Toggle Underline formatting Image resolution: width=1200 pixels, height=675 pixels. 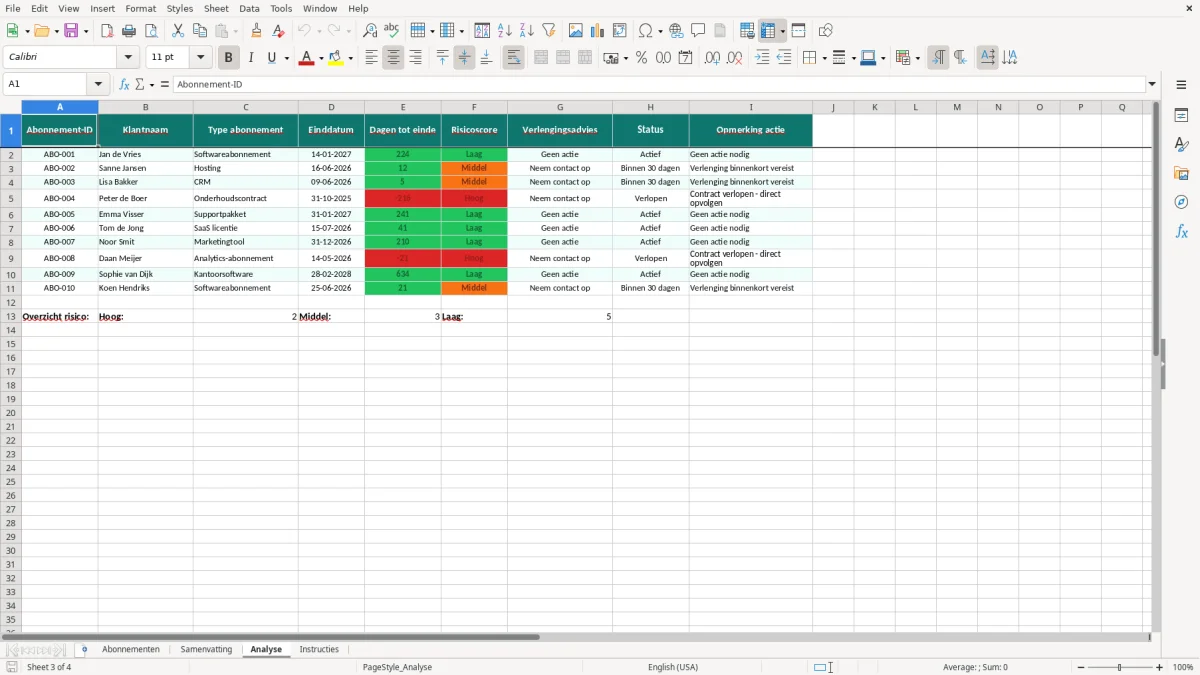pyautogui.click(x=271, y=58)
